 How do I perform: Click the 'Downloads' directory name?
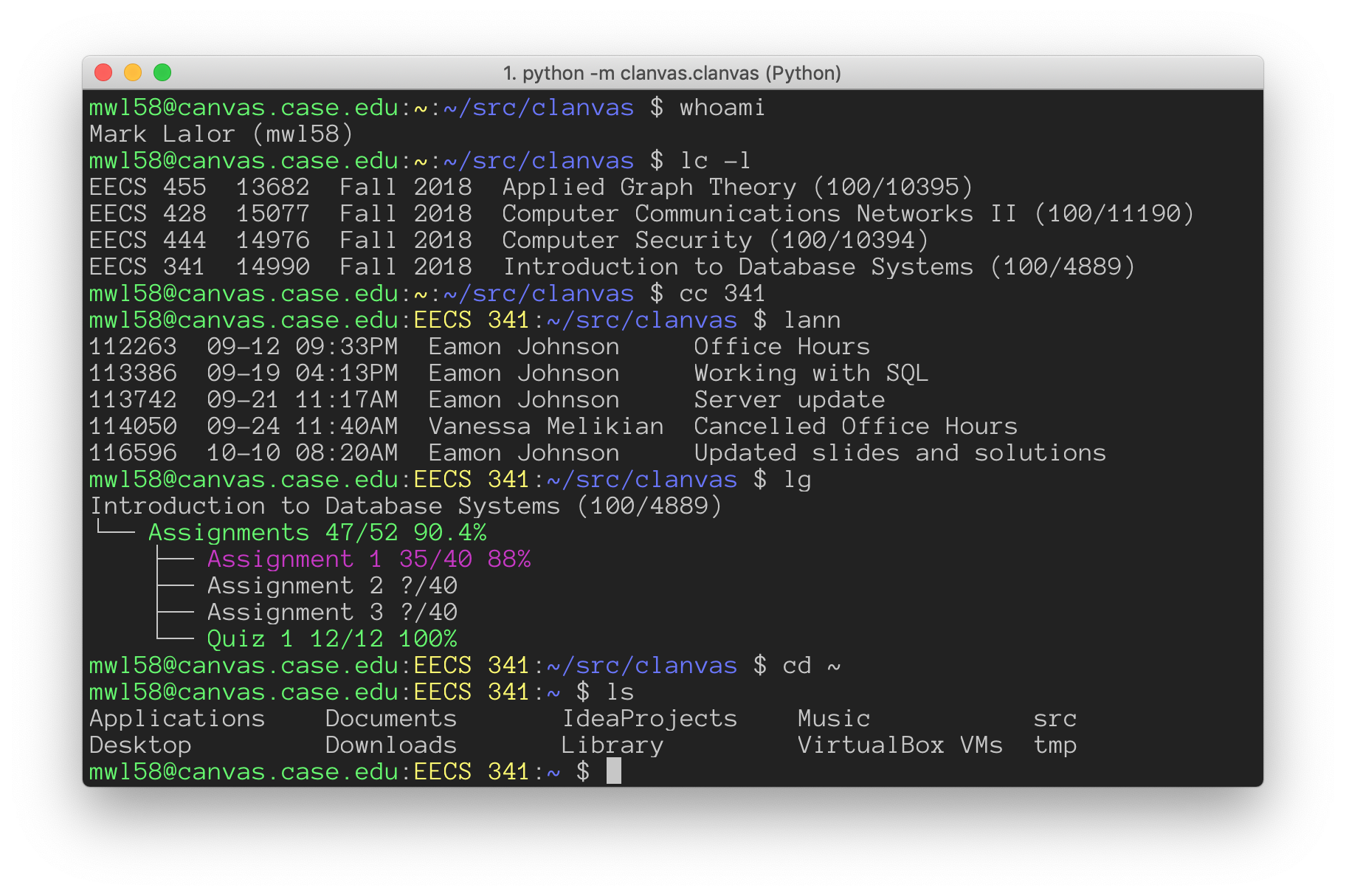pyautogui.click(x=391, y=745)
